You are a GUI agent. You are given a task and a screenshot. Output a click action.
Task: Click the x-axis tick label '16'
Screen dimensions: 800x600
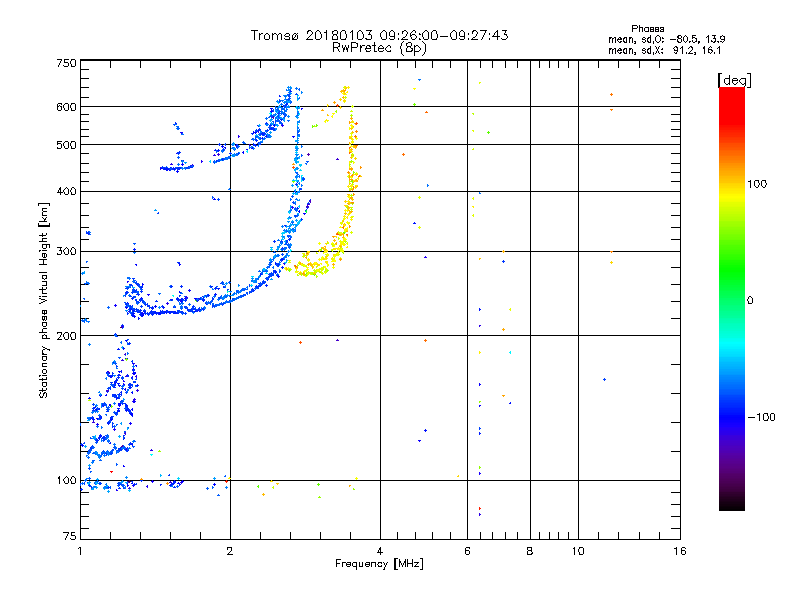pos(680,551)
